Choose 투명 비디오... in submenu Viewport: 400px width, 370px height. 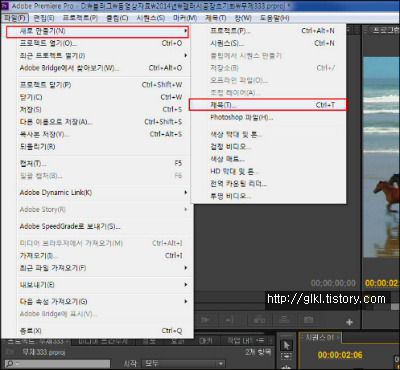[x=269, y=196]
